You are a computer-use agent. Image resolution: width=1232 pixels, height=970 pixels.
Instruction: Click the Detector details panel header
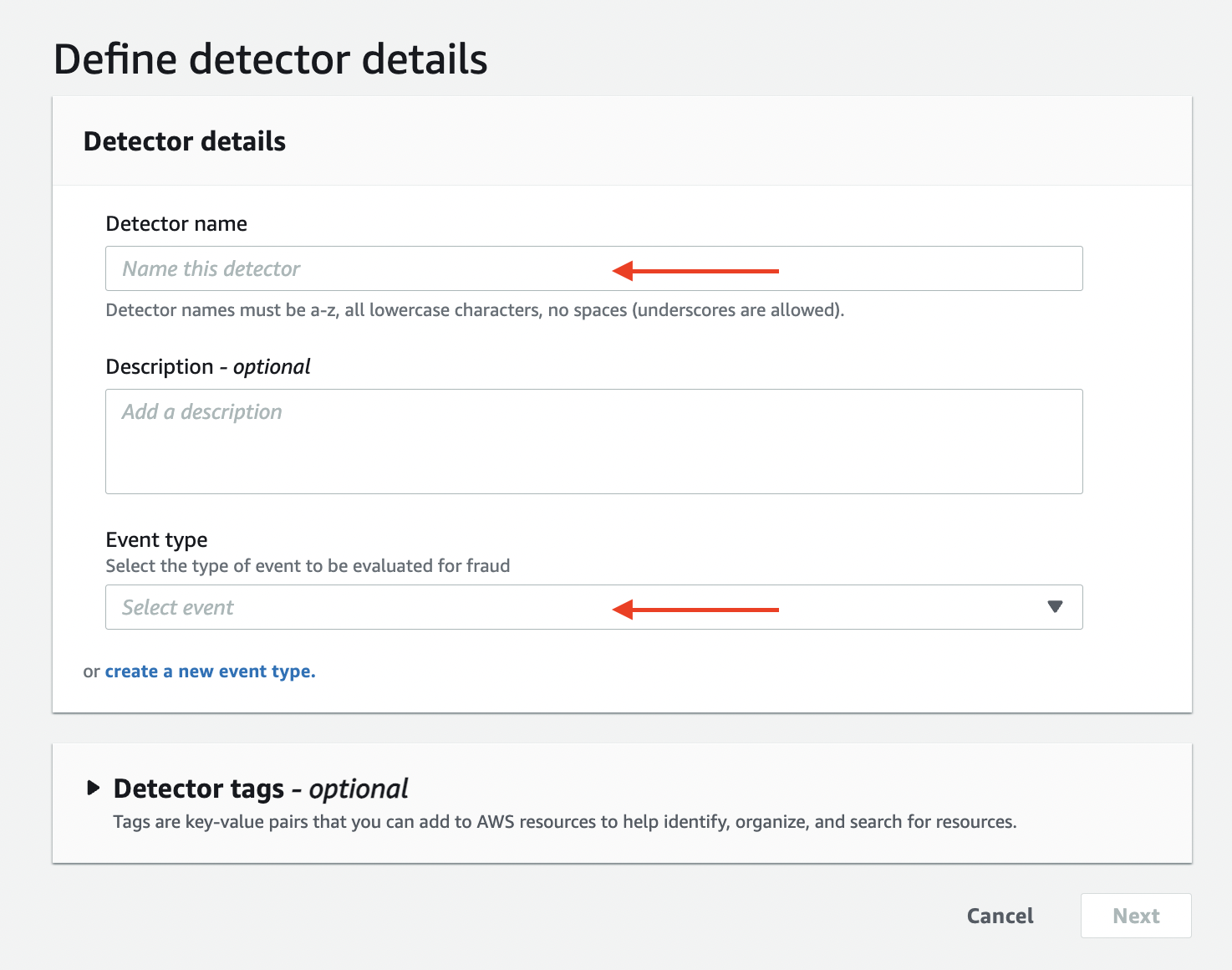(x=185, y=141)
